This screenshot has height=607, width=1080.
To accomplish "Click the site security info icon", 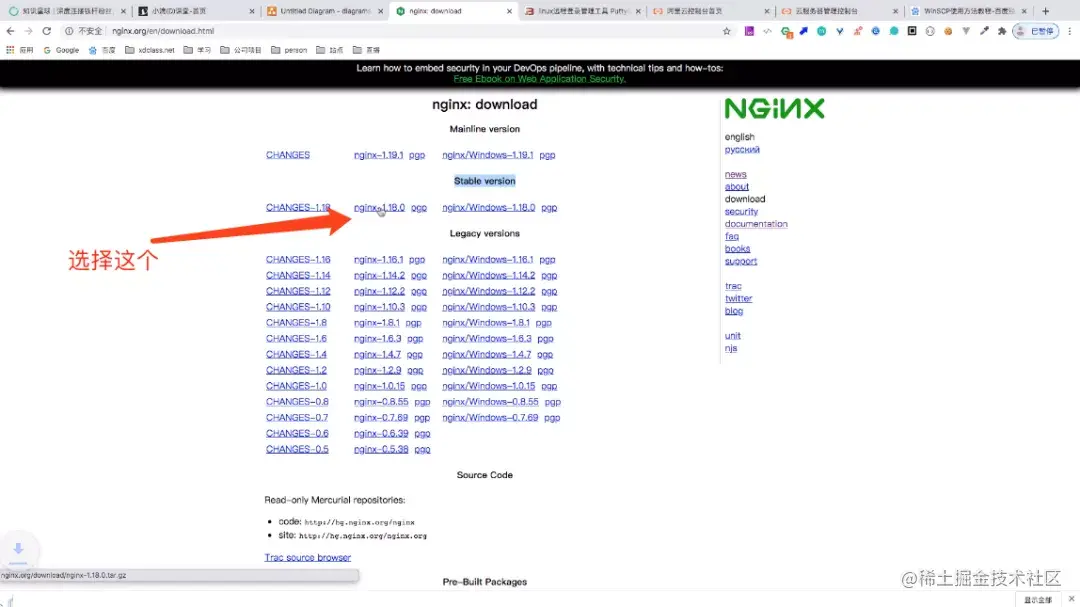I will click(69, 31).
